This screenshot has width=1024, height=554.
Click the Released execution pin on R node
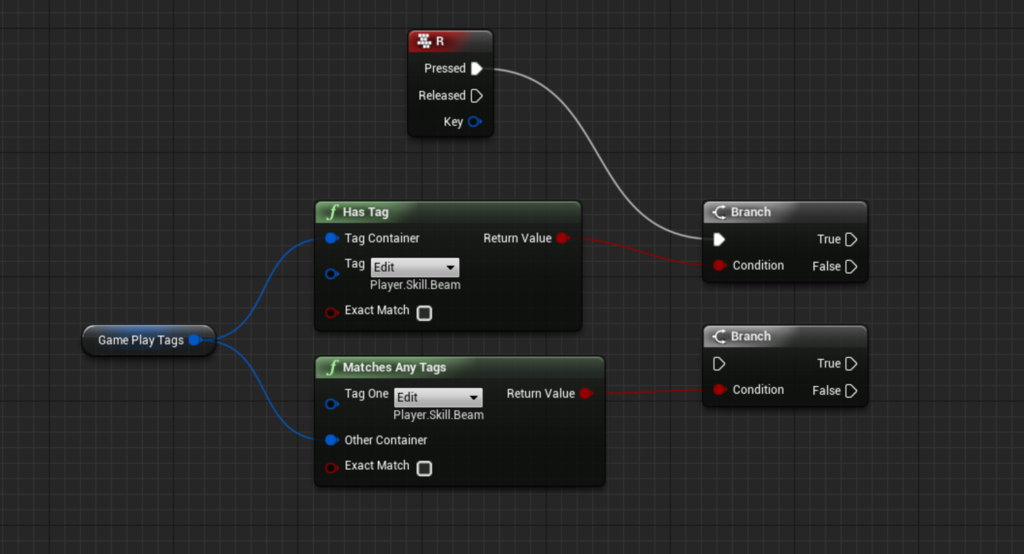[x=477, y=96]
